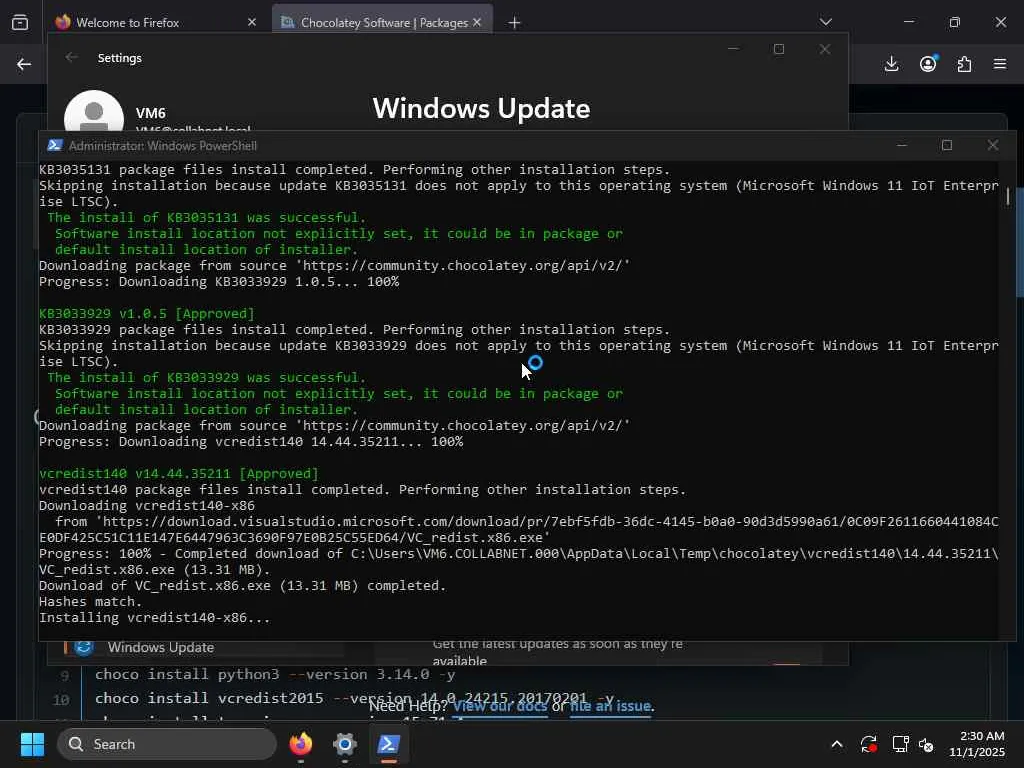This screenshot has height=768, width=1024.
Task: Click the taskbar Search box
Action: tap(167, 744)
